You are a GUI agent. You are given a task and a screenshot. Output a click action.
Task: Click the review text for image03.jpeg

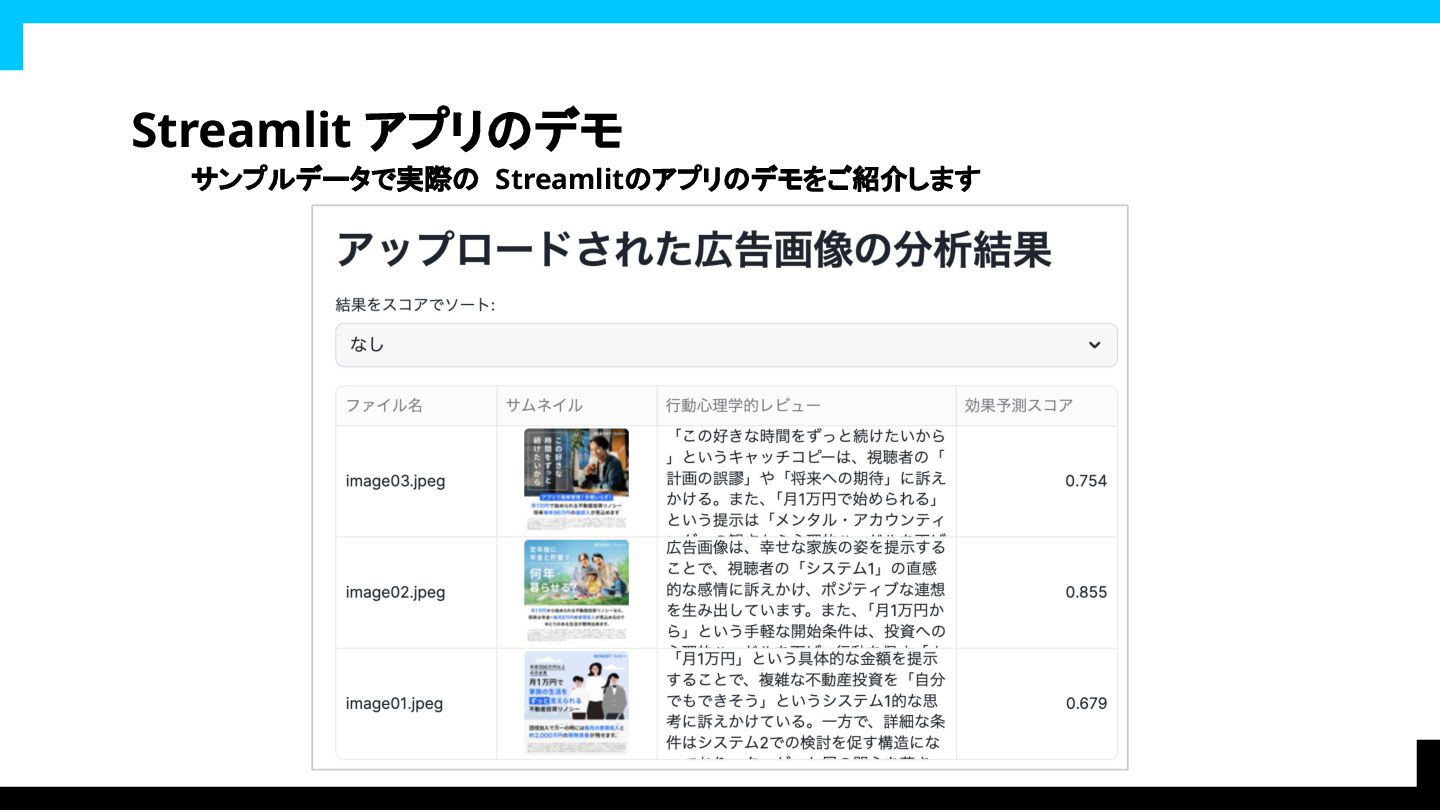[x=806, y=481]
